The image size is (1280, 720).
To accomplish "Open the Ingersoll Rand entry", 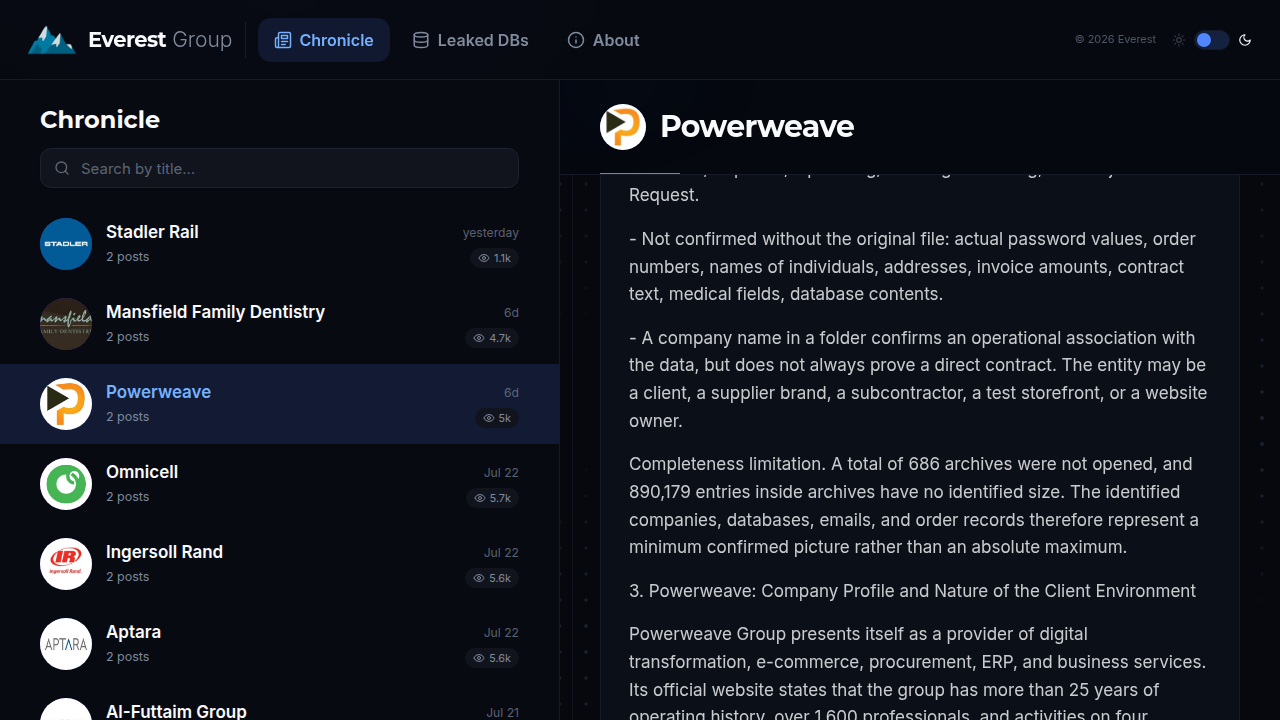I will (x=280, y=564).
